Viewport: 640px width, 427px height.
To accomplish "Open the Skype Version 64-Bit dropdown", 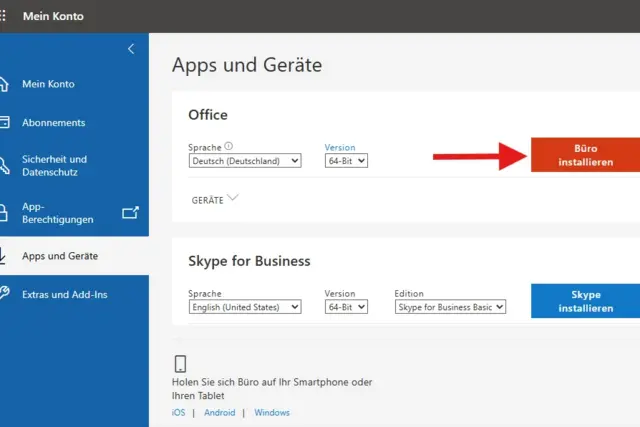I will coord(346,307).
